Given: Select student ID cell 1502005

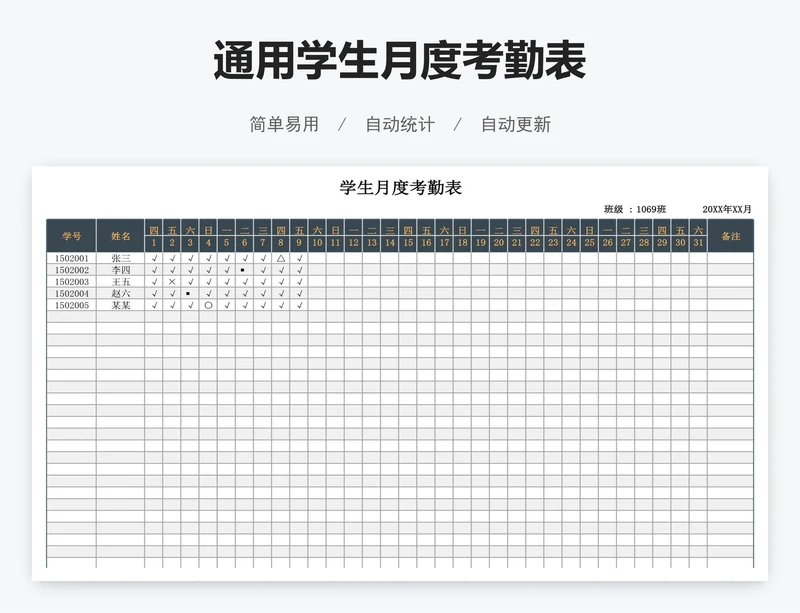Looking at the screenshot, I should pyautogui.click(x=71, y=305).
